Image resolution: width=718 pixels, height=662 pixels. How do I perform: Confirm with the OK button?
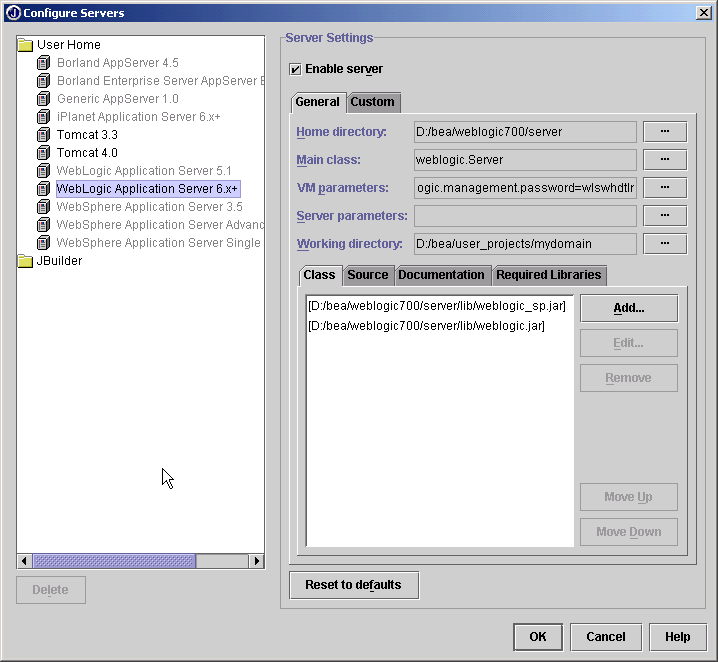pos(538,637)
